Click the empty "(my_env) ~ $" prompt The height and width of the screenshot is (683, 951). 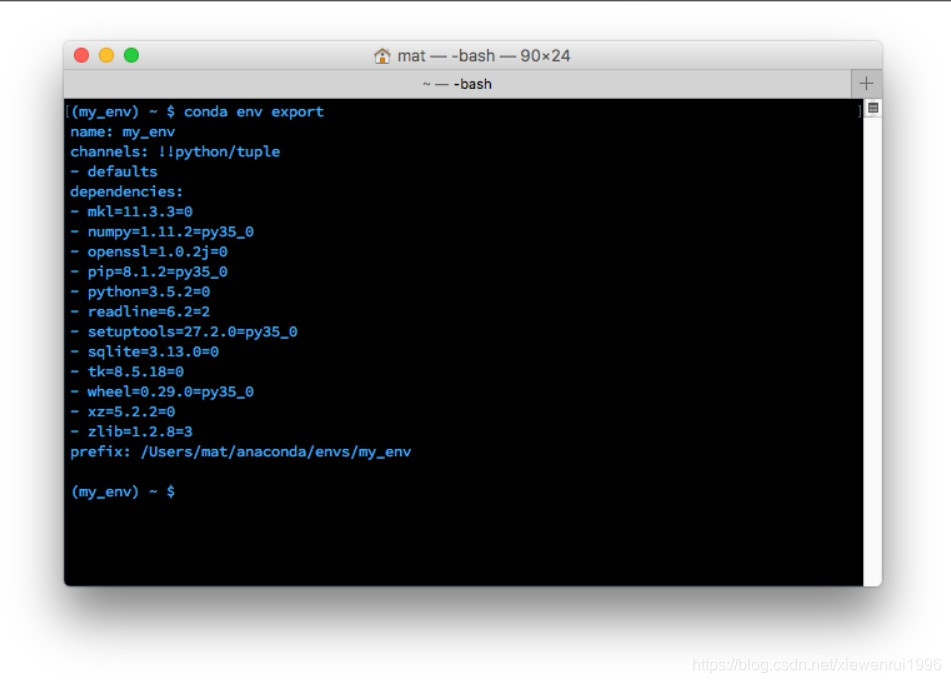click(123, 492)
